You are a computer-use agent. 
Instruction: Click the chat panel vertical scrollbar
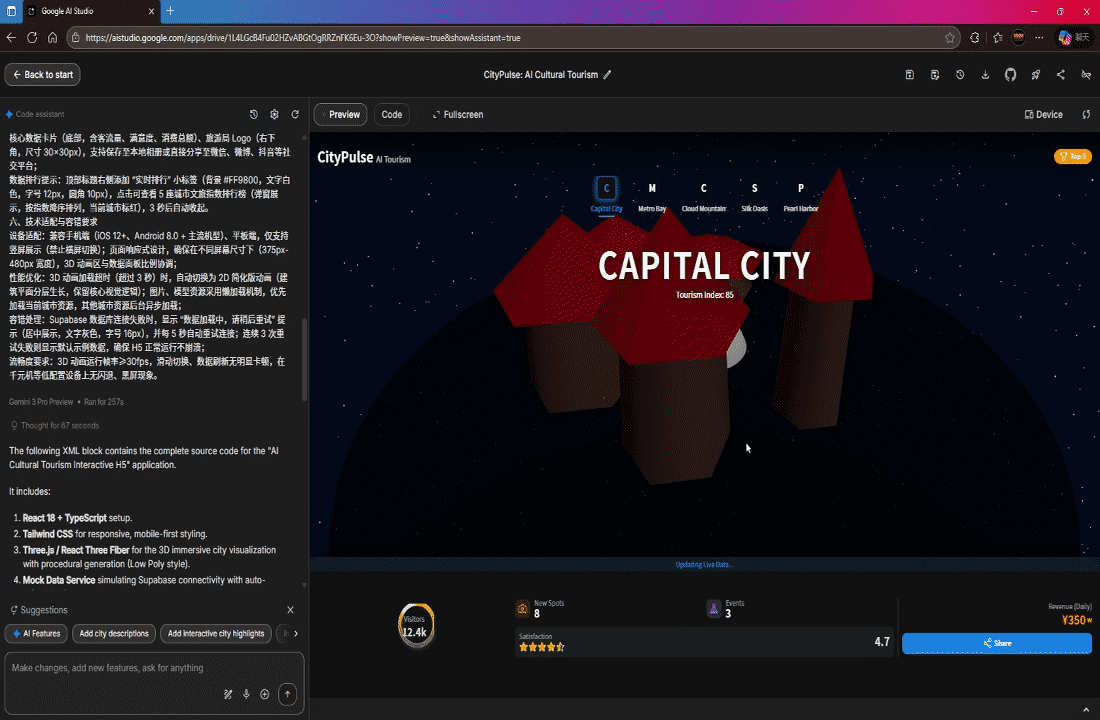[x=304, y=358]
